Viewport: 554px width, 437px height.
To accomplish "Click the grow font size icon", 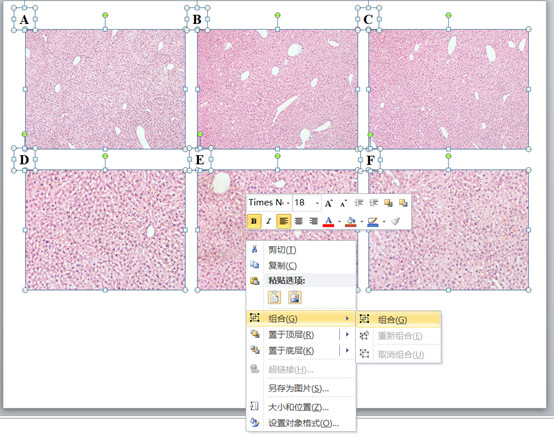I will [329, 203].
